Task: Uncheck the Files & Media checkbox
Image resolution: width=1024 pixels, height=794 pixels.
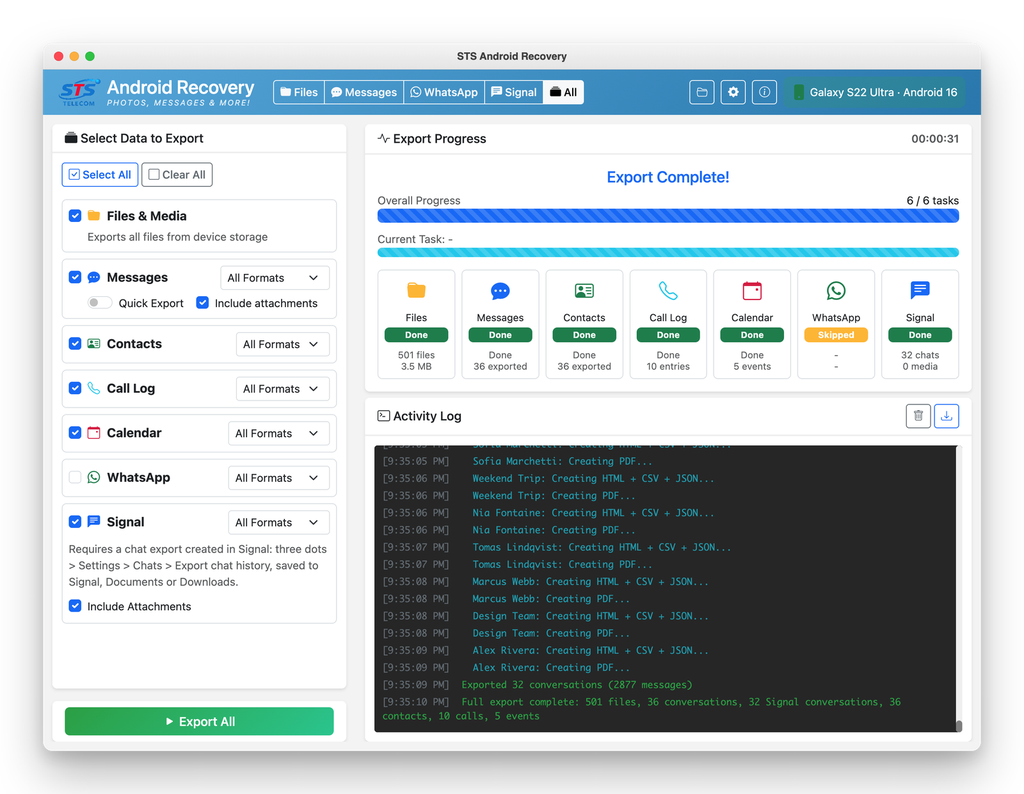Action: click(x=75, y=215)
